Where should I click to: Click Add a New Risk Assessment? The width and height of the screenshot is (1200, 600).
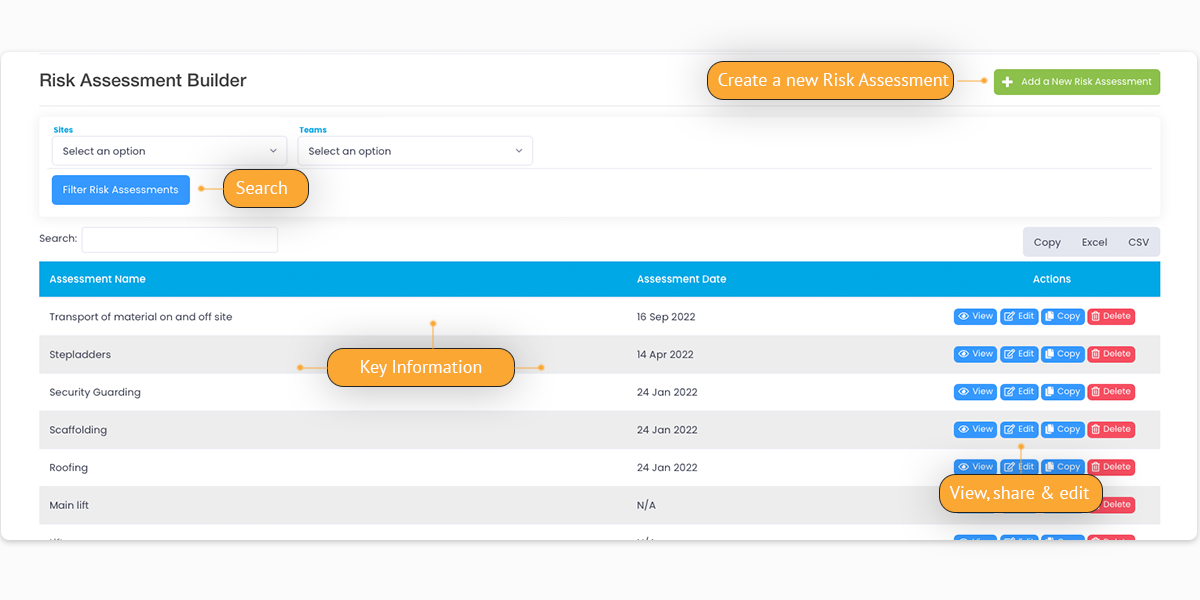[1076, 82]
